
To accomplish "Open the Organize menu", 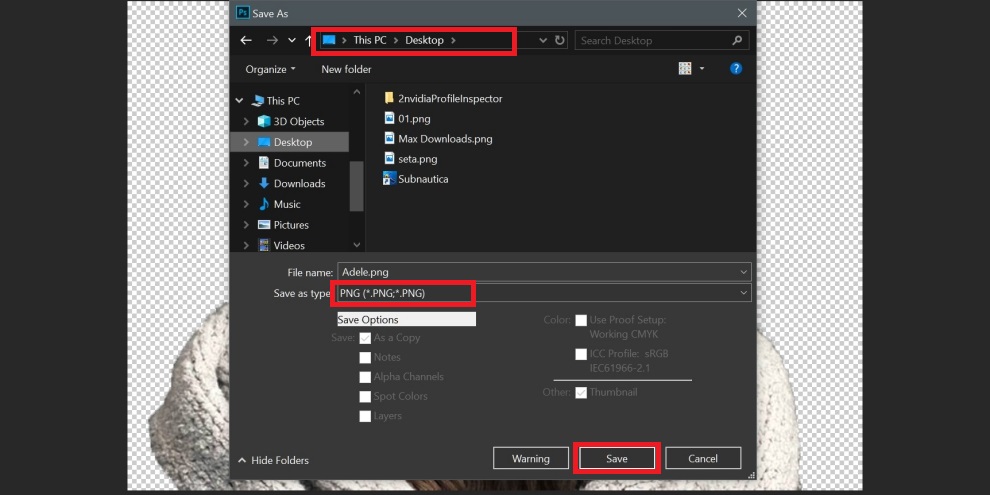I will coord(270,69).
